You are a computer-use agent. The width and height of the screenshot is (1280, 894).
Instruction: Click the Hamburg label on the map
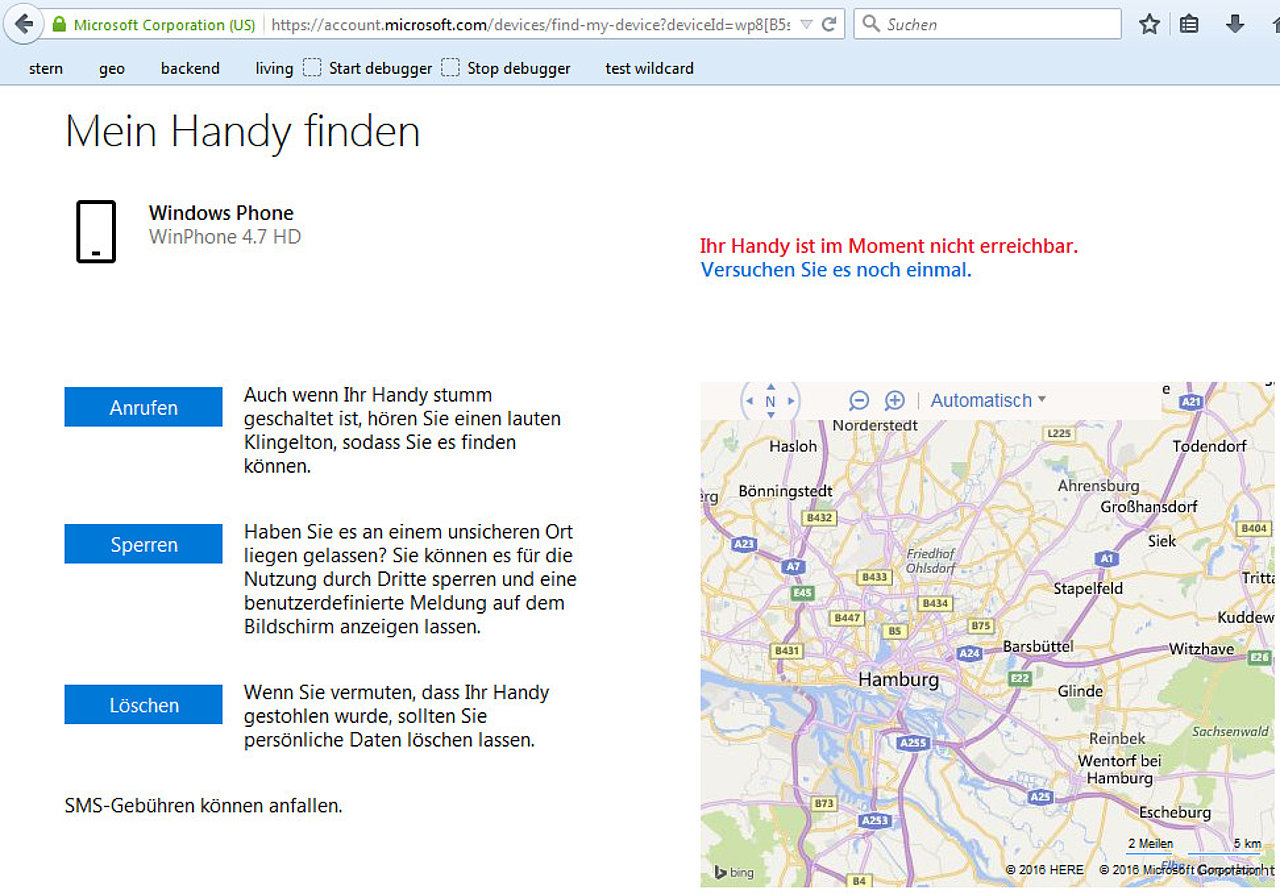point(899,680)
